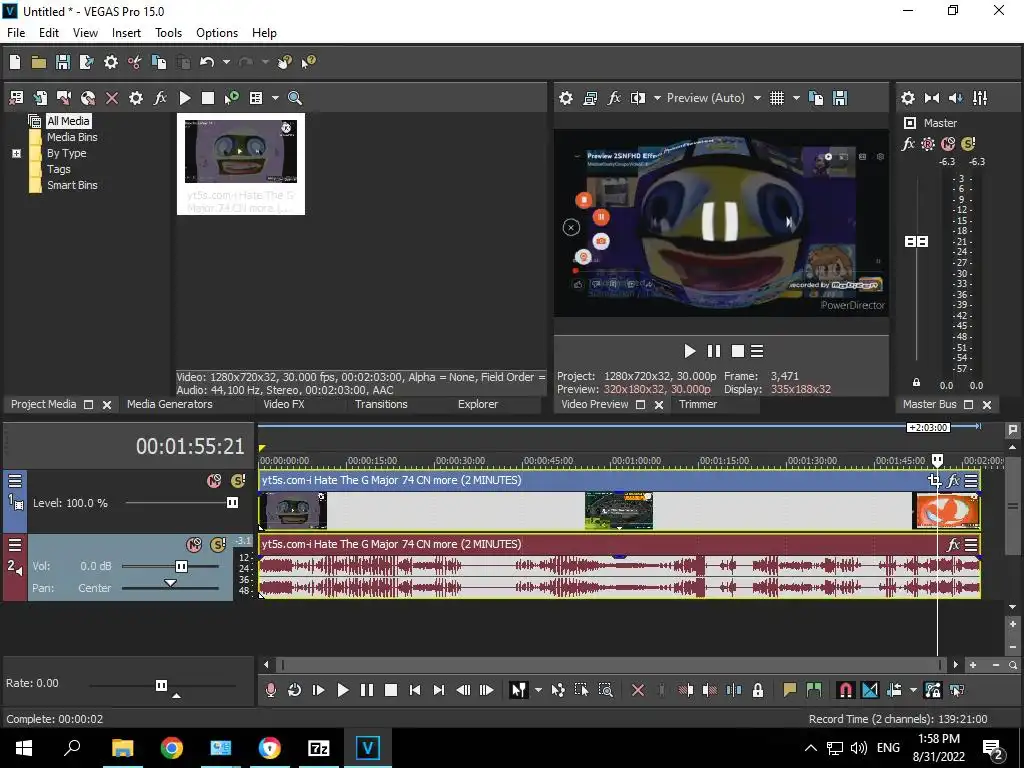Switch to the Explorer tab
The height and width of the screenshot is (768, 1024).
tap(477, 404)
